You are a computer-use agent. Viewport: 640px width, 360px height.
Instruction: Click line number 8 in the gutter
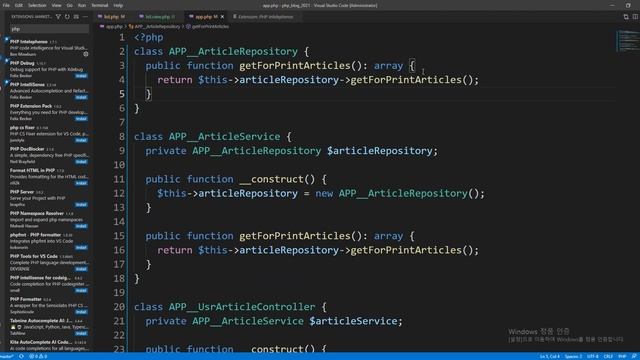(x=122, y=136)
